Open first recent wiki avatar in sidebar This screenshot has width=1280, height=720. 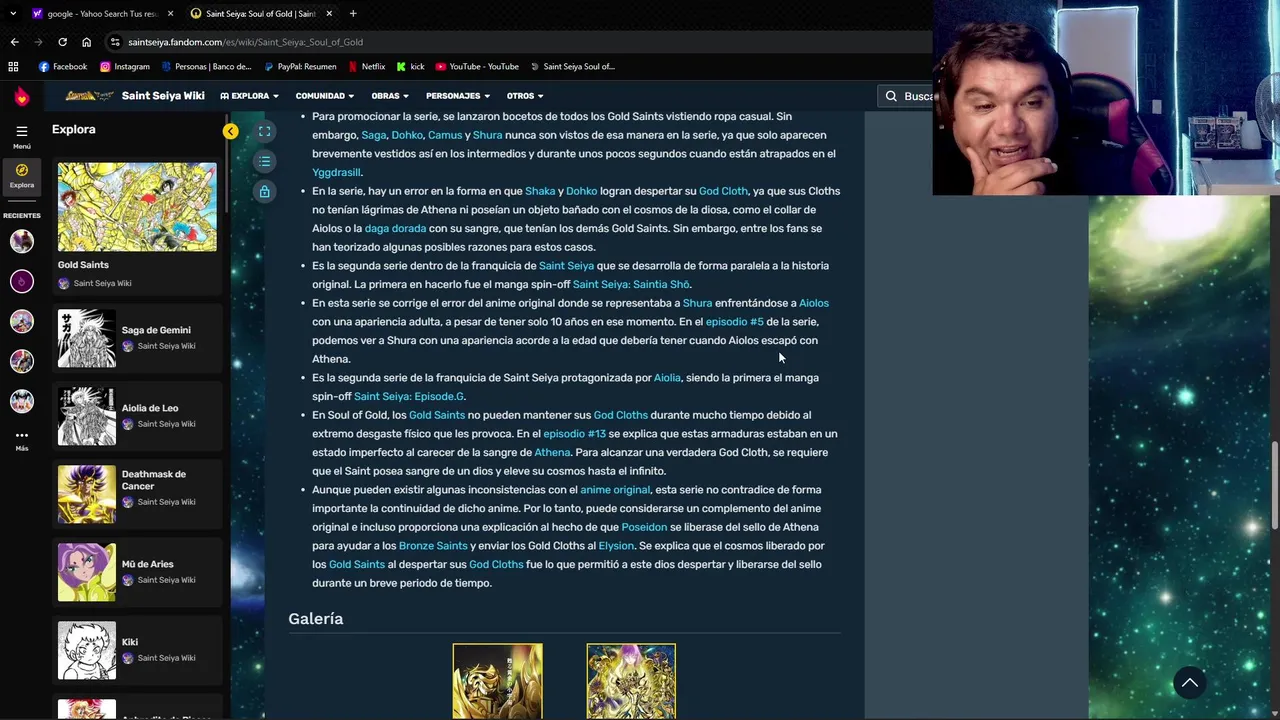22,241
